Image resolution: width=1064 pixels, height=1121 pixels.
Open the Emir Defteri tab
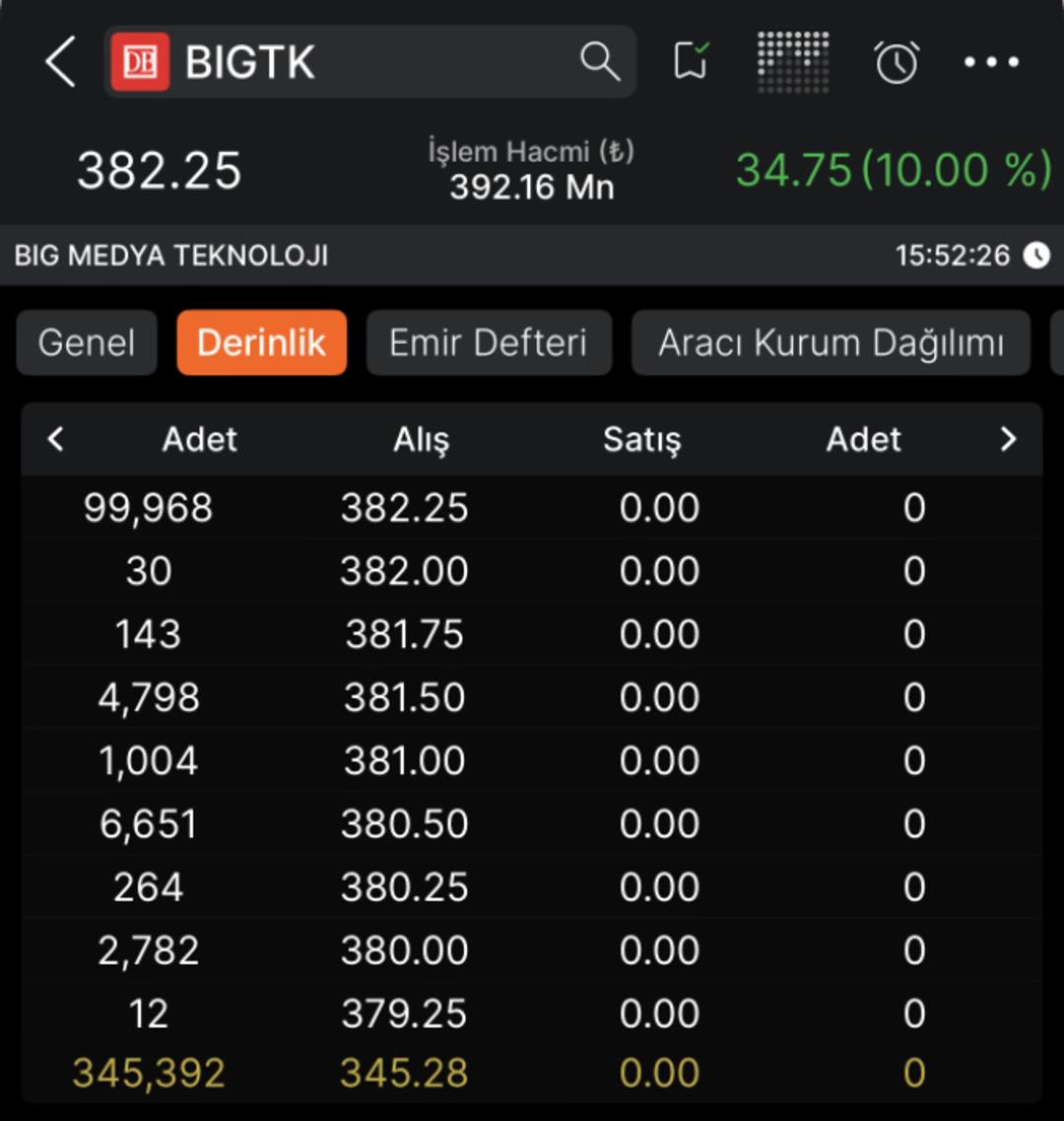click(x=489, y=343)
